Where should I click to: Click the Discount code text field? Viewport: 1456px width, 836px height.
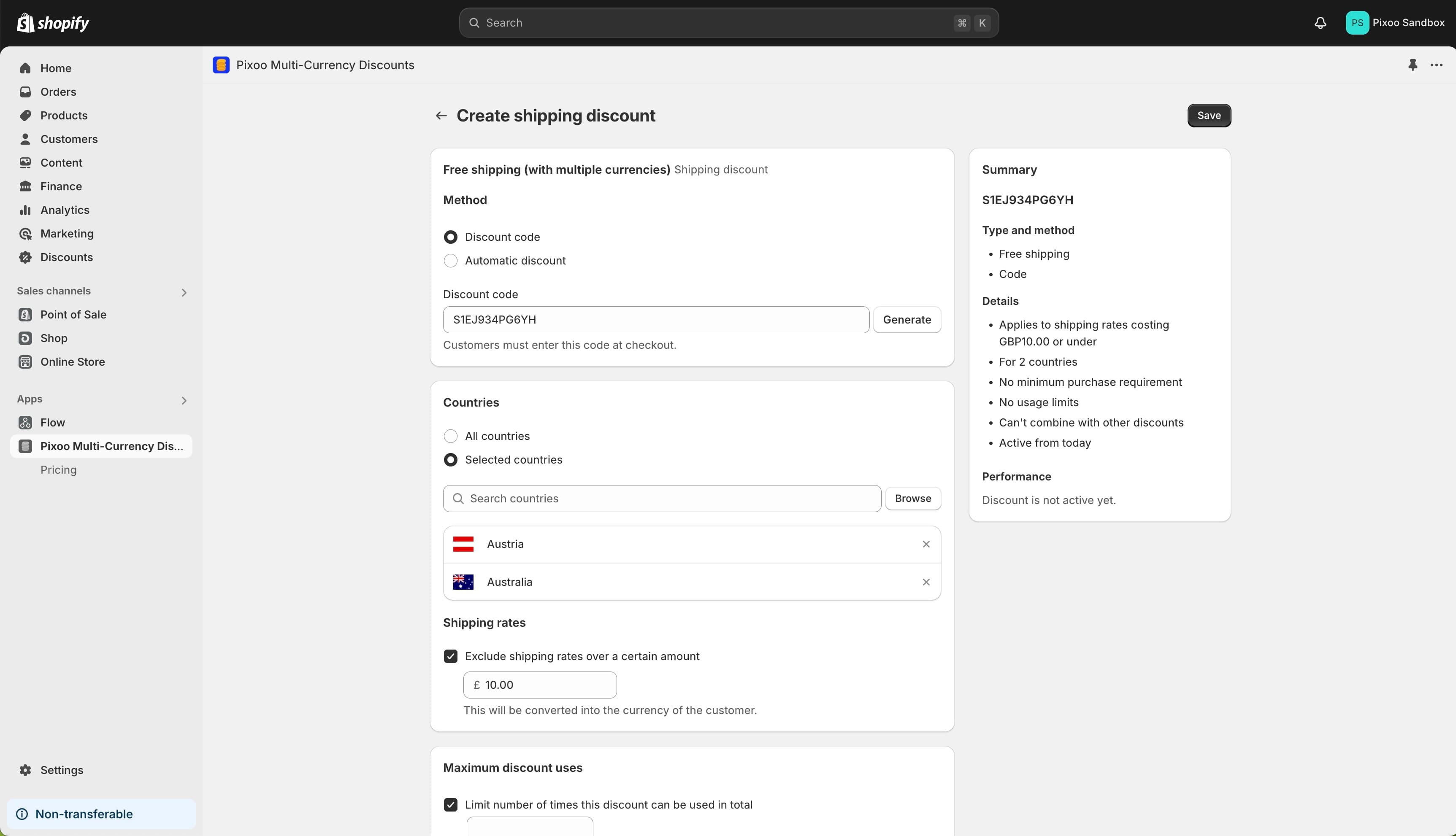(656, 320)
